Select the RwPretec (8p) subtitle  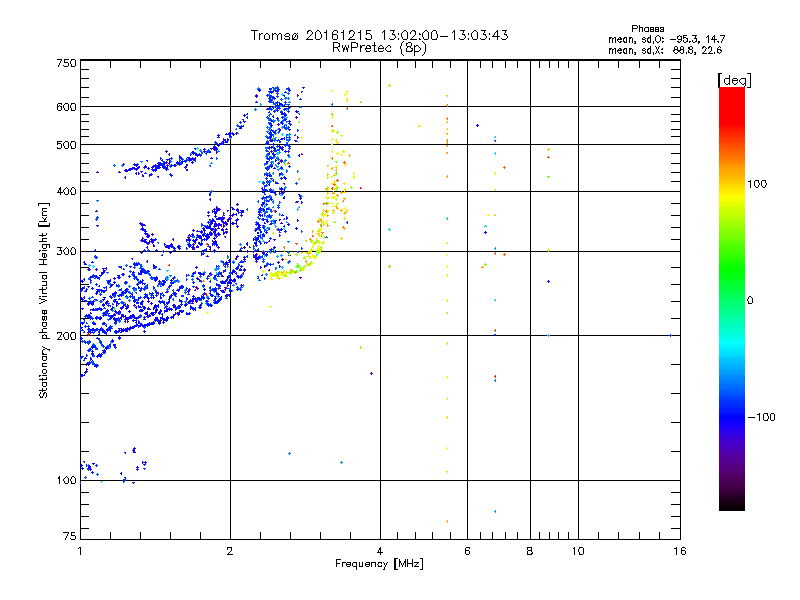tap(379, 48)
